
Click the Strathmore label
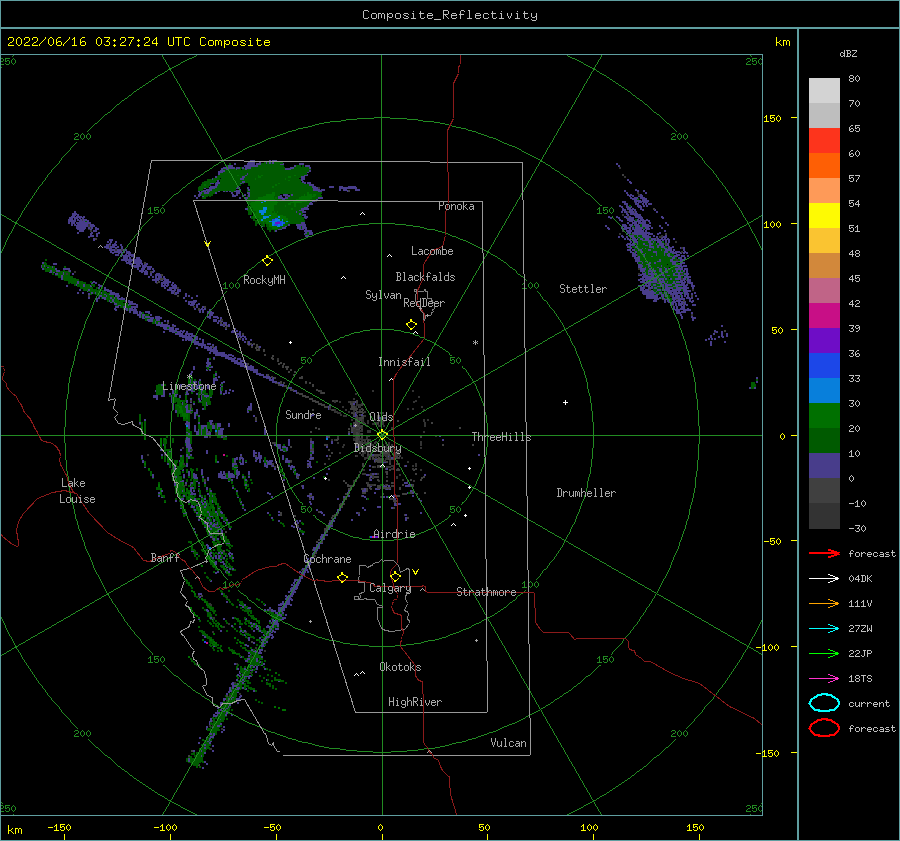(486, 592)
